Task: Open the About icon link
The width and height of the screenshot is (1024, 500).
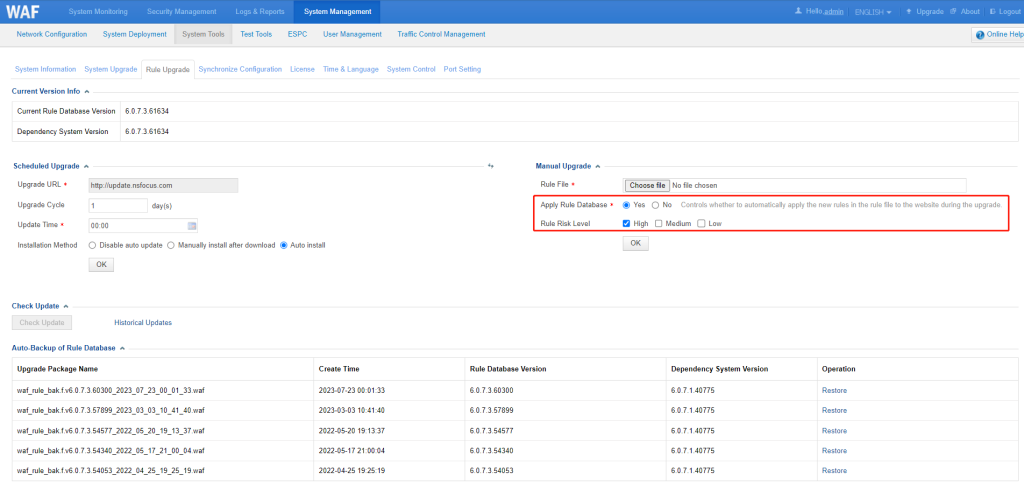Action: click(953, 12)
